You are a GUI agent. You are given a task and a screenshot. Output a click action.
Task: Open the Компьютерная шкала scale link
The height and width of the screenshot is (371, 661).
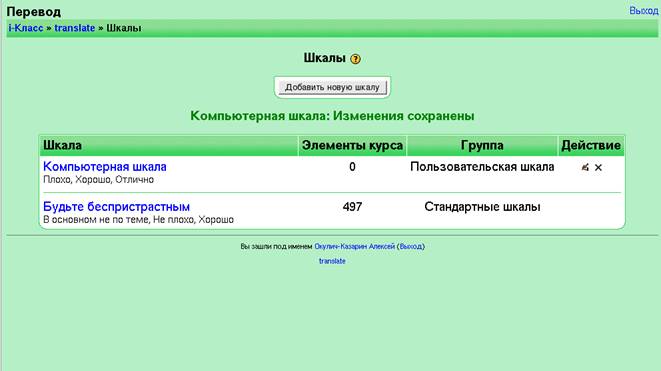coord(105,167)
